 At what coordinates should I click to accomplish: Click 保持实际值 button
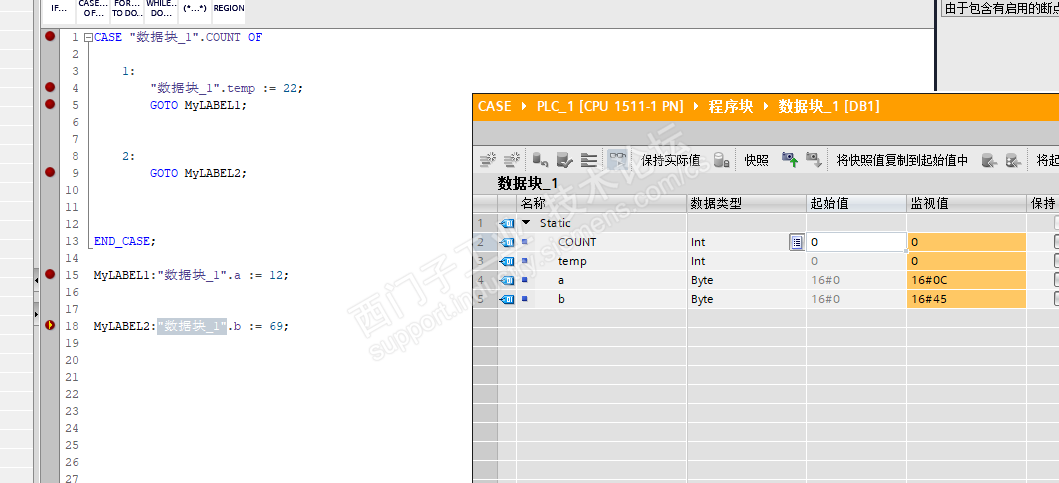coord(671,161)
